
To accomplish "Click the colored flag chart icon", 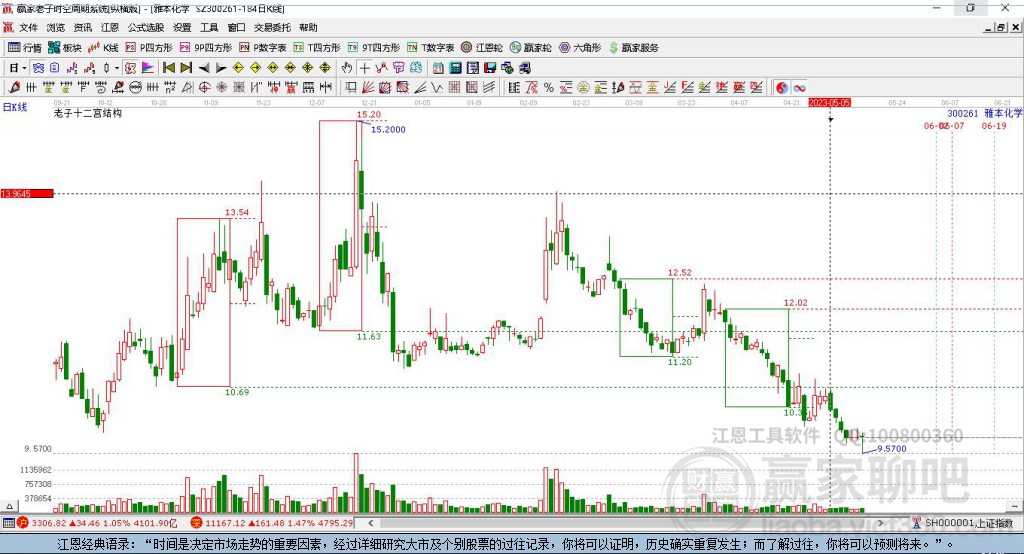I will [148, 68].
